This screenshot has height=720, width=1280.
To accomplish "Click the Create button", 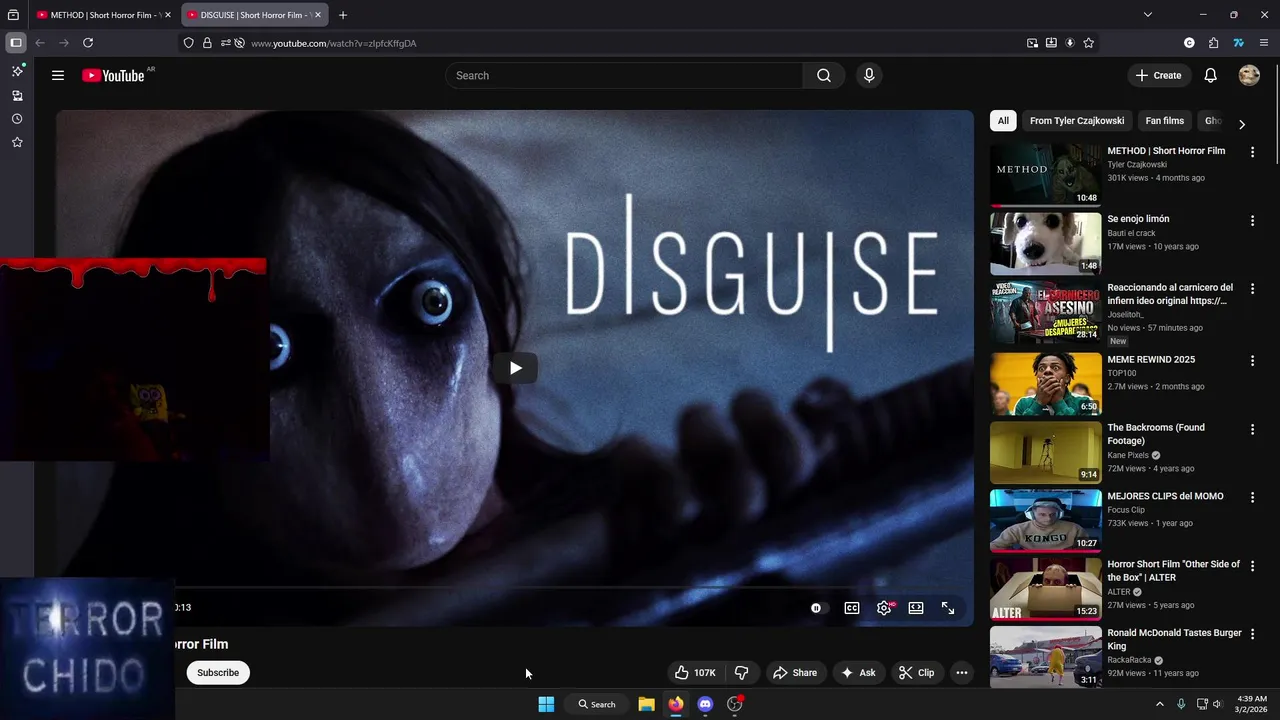I will click(x=1158, y=75).
